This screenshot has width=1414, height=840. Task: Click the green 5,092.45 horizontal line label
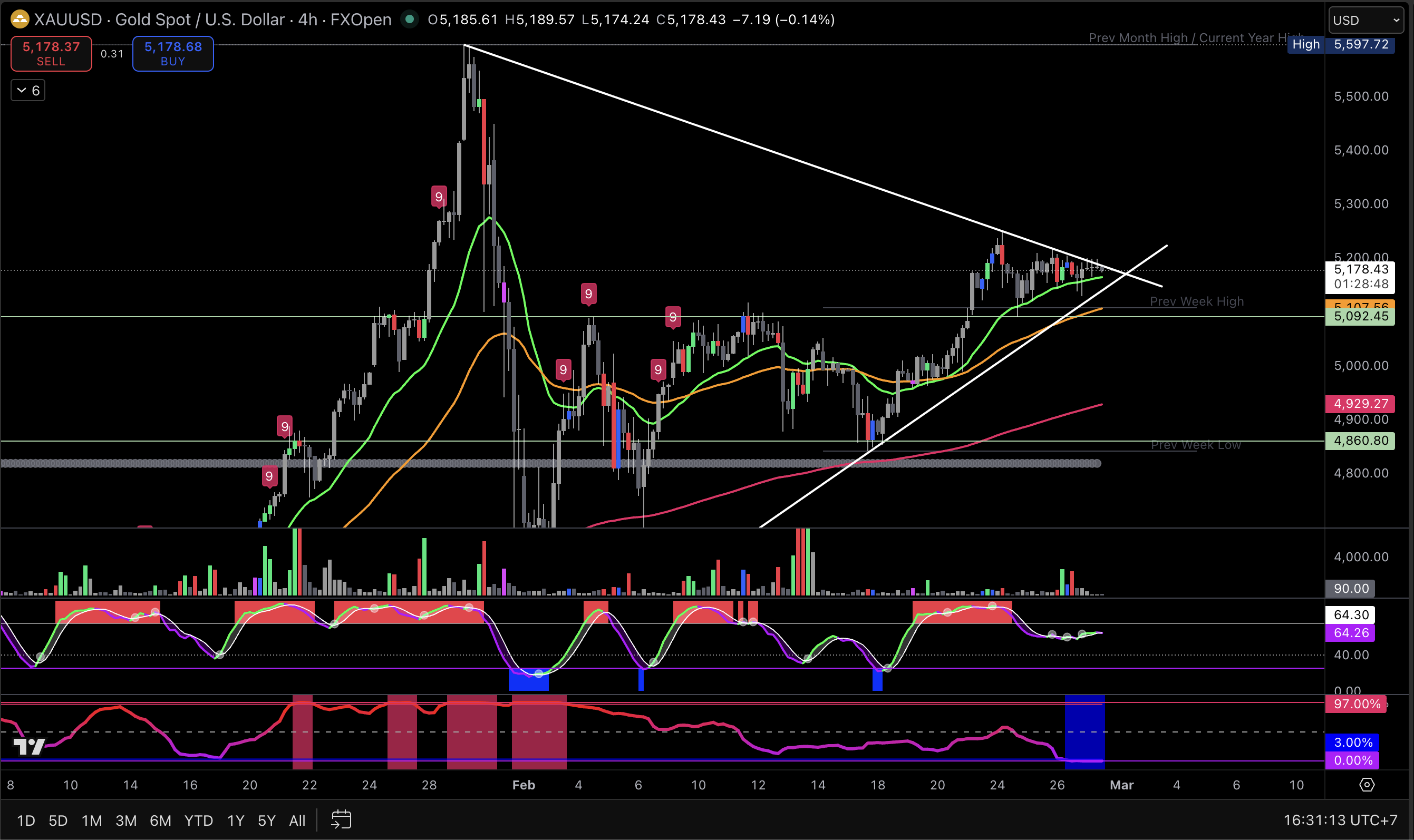(x=1360, y=316)
